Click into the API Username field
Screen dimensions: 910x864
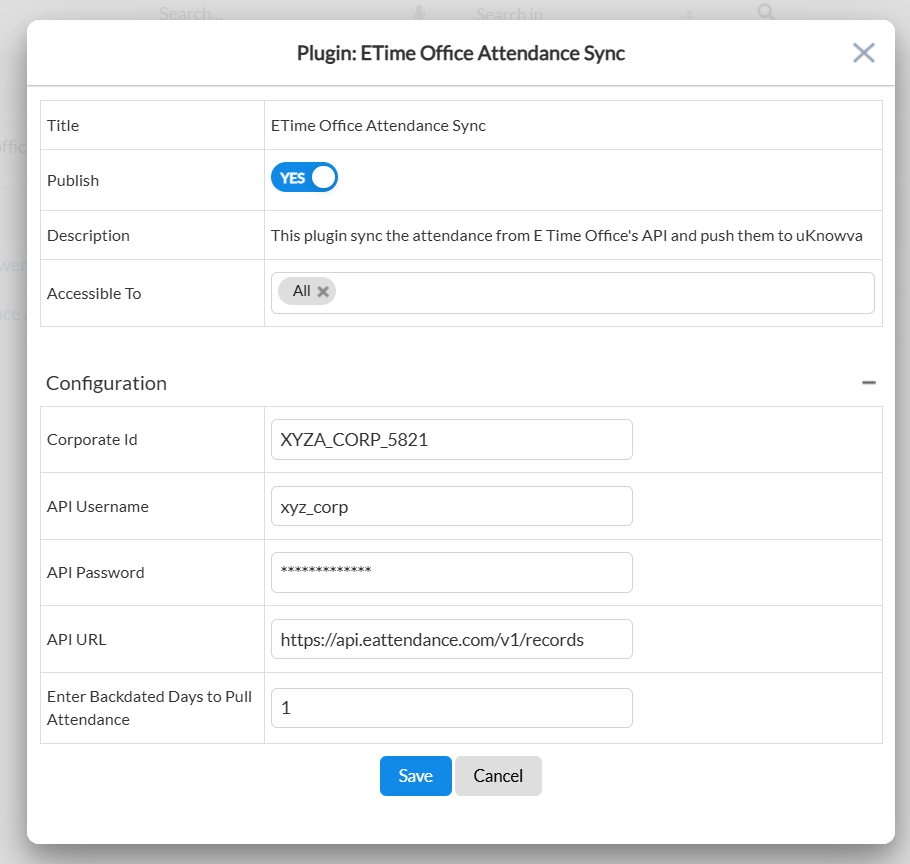[451, 506]
